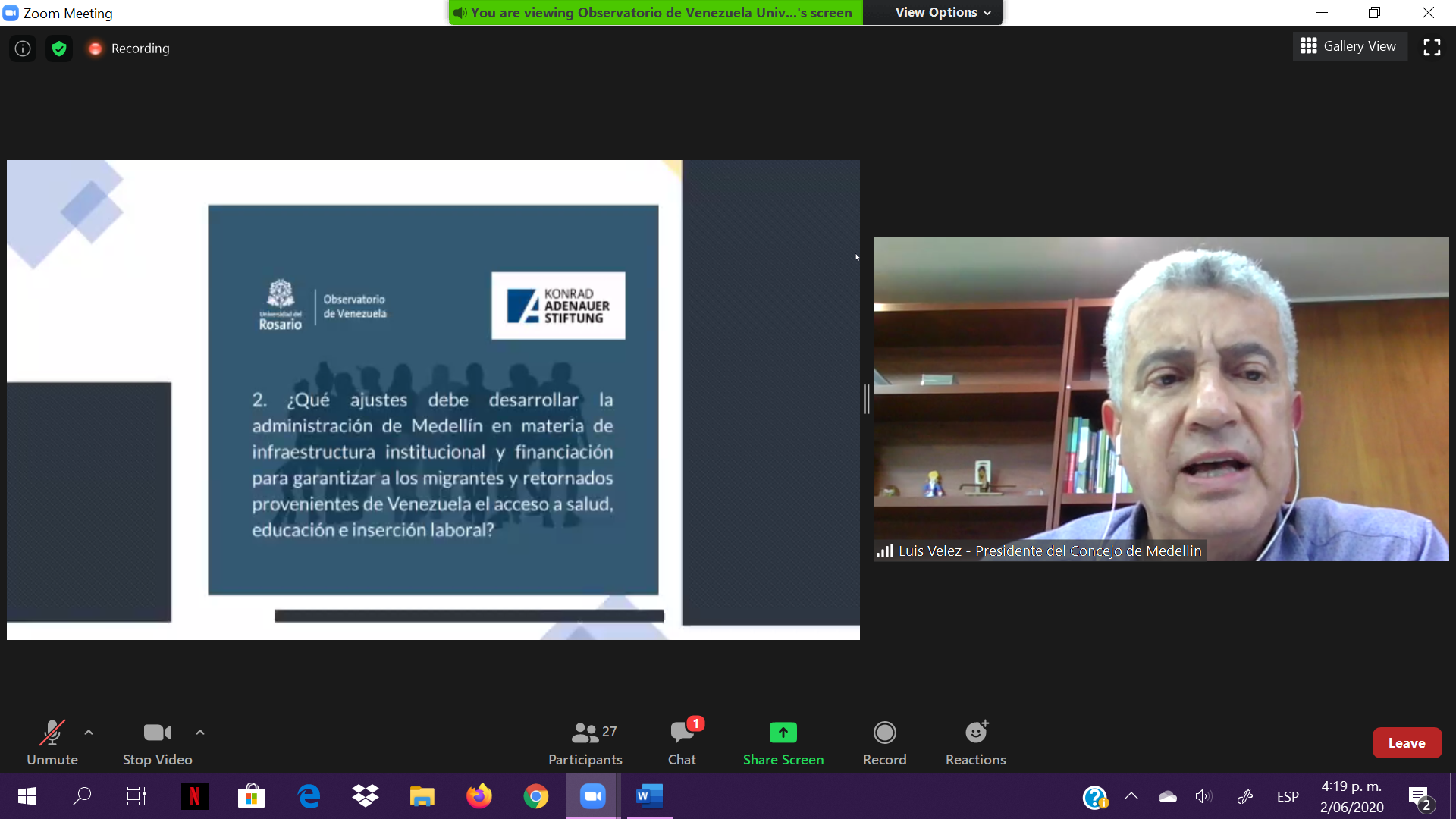
Task: Click the divider handle between slide and video
Action: point(867,399)
